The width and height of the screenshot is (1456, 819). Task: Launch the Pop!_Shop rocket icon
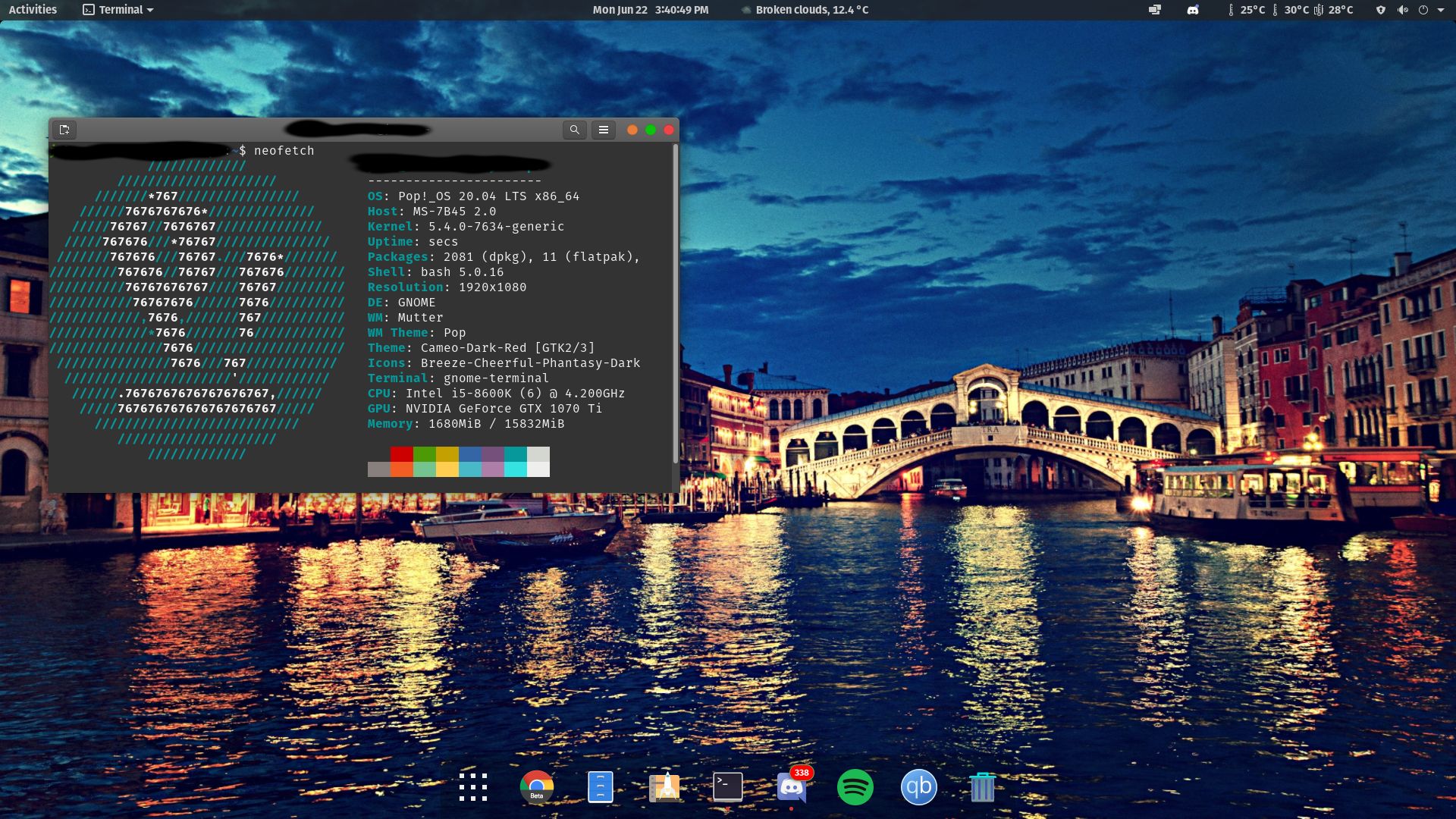click(664, 787)
